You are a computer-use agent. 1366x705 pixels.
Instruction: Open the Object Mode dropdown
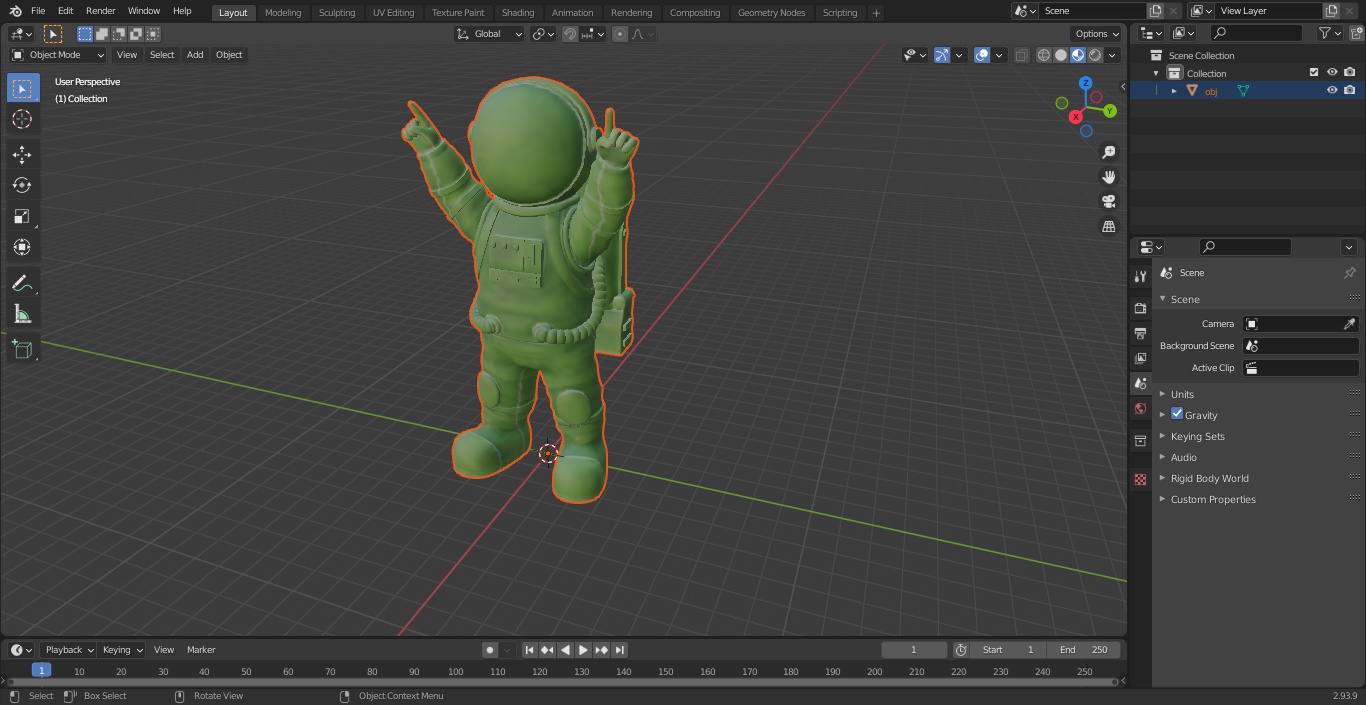tap(58, 55)
